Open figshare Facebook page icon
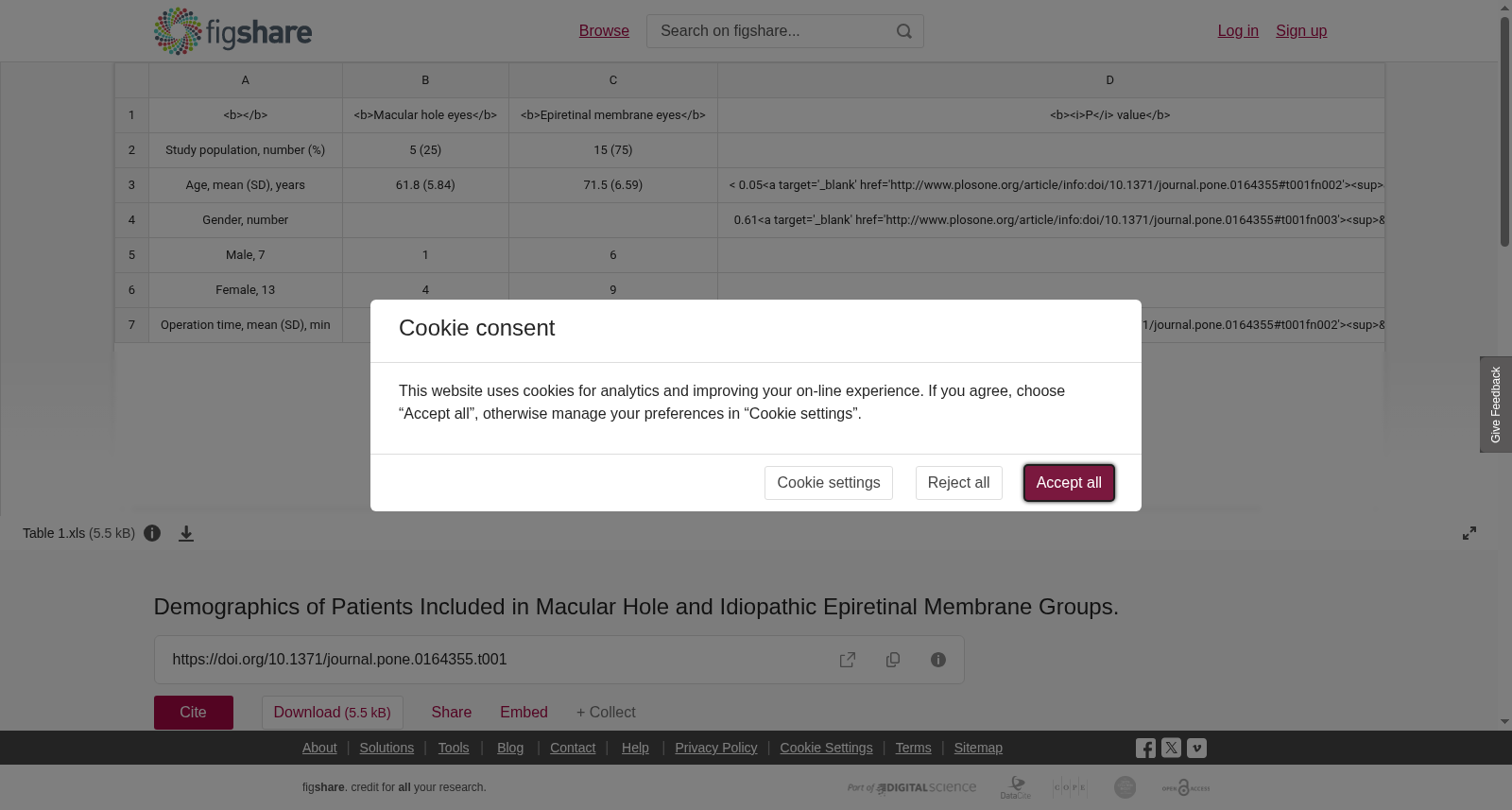 [x=1145, y=748]
